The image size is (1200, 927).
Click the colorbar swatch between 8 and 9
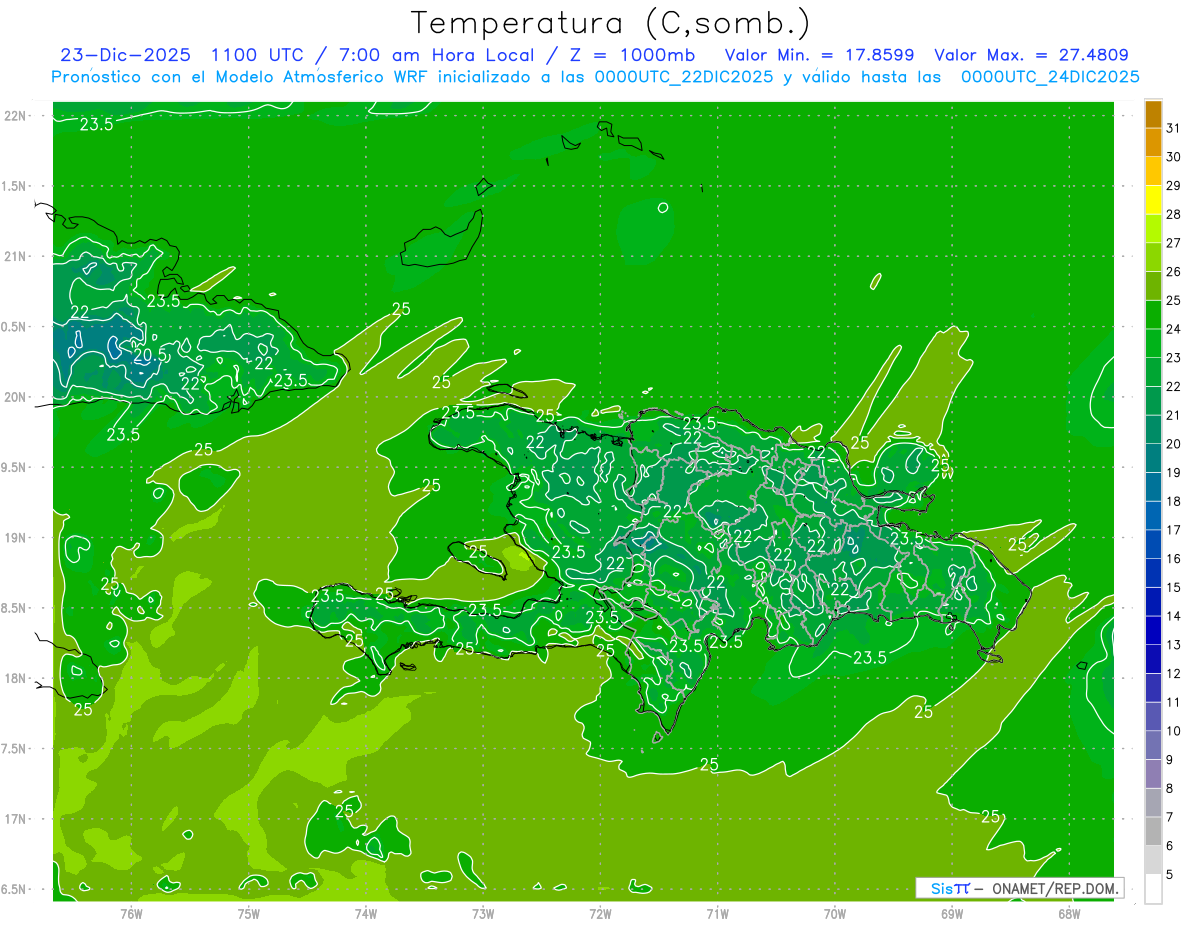click(x=1153, y=774)
